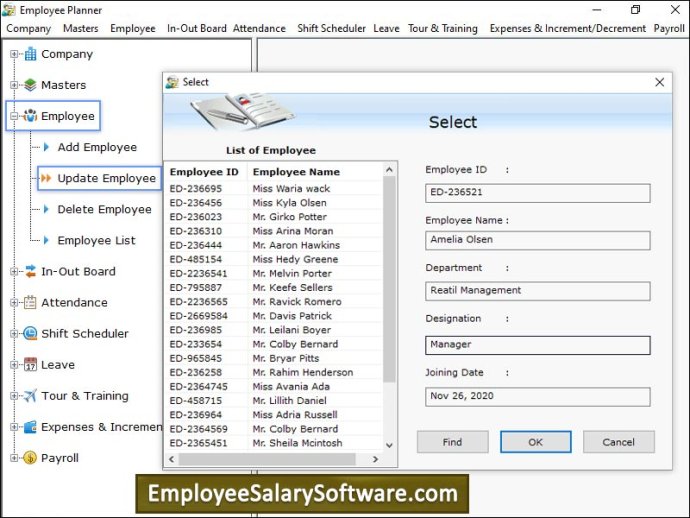This screenshot has width=690, height=518.
Task: Select row Mr. Rahim Henderson
Action: (x=273, y=372)
